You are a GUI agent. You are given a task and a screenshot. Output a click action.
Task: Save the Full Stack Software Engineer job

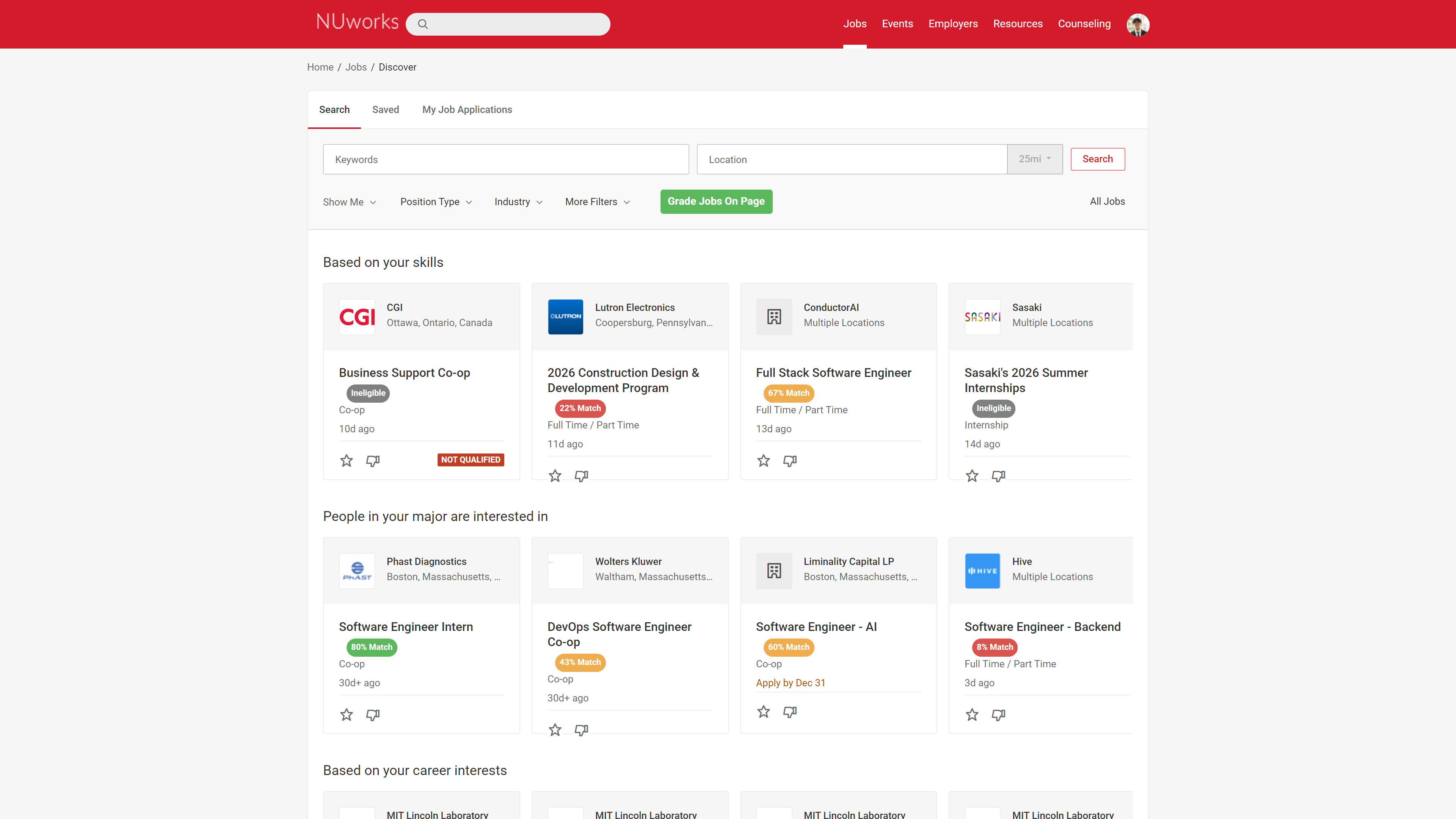[763, 461]
